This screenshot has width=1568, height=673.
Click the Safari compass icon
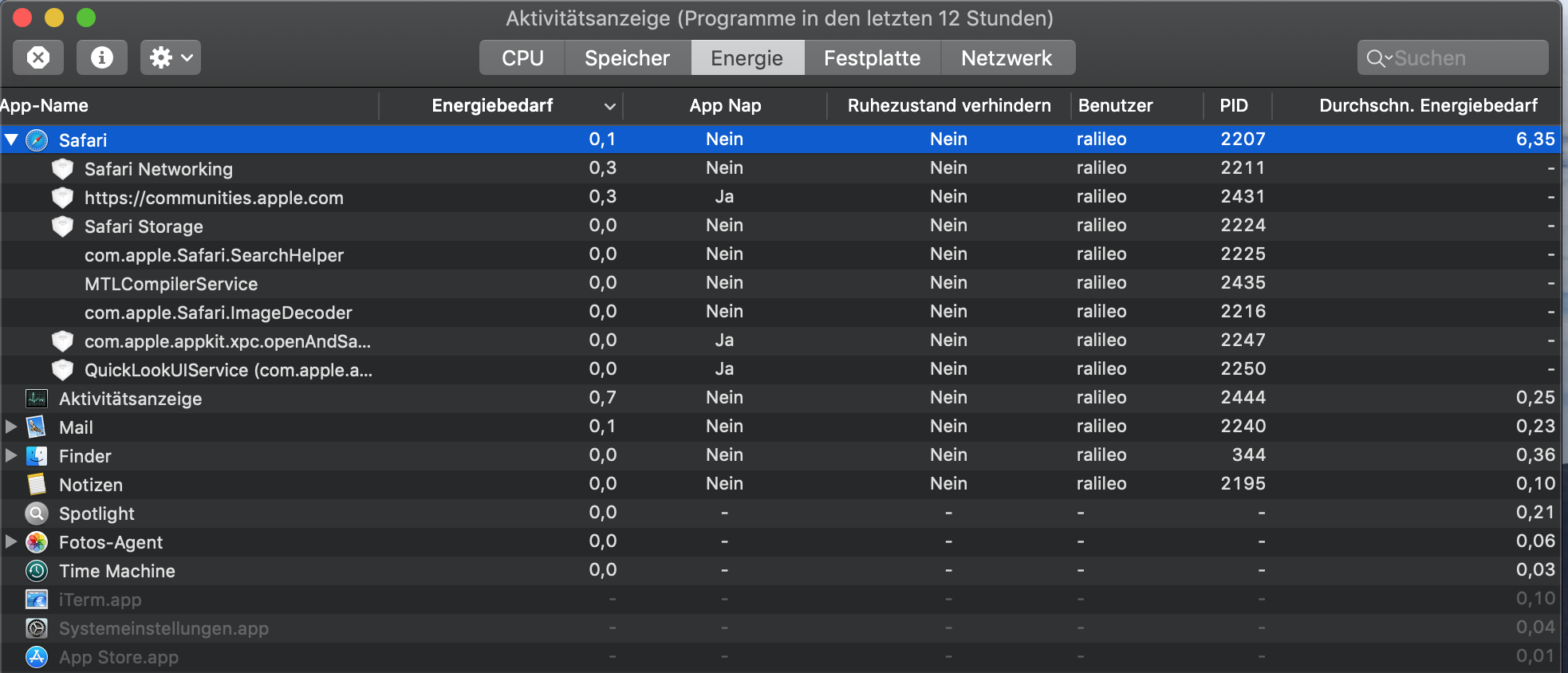pyautogui.click(x=37, y=140)
